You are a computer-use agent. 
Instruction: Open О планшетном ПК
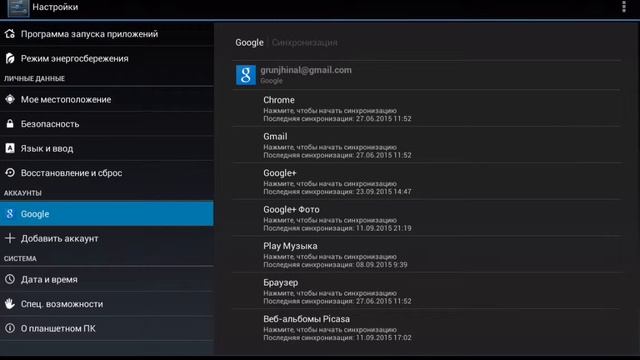[107, 328]
